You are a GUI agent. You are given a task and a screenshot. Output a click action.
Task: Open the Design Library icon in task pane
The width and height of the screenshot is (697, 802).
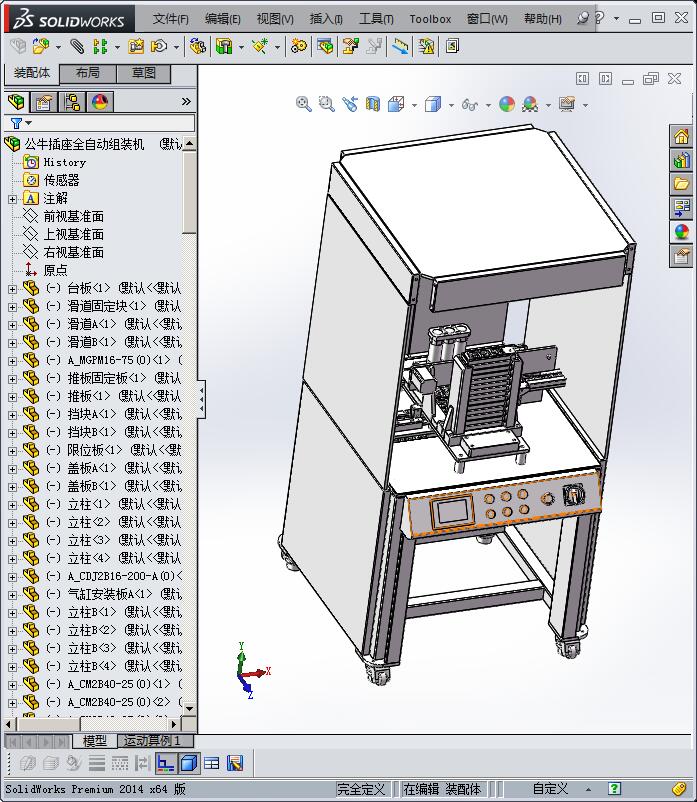pyautogui.click(x=681, y=161)
